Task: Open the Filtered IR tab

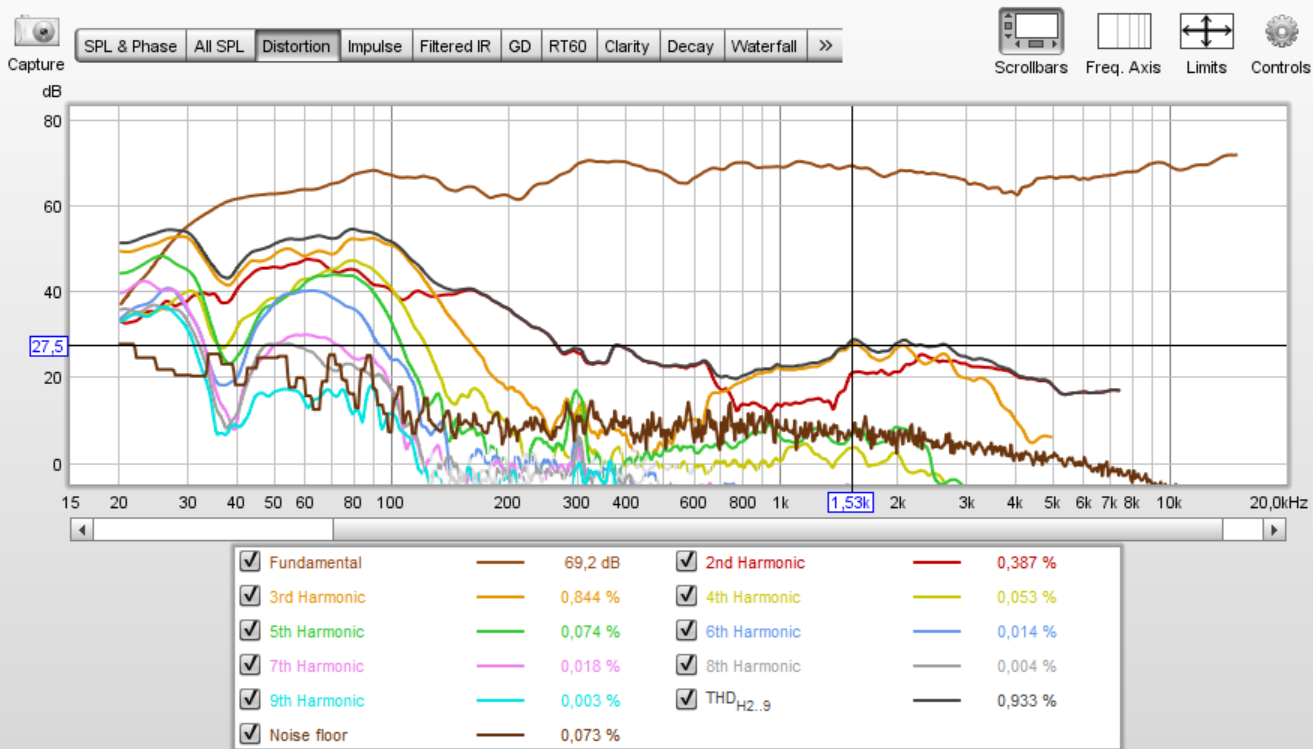Action: (x=455, y=46)
